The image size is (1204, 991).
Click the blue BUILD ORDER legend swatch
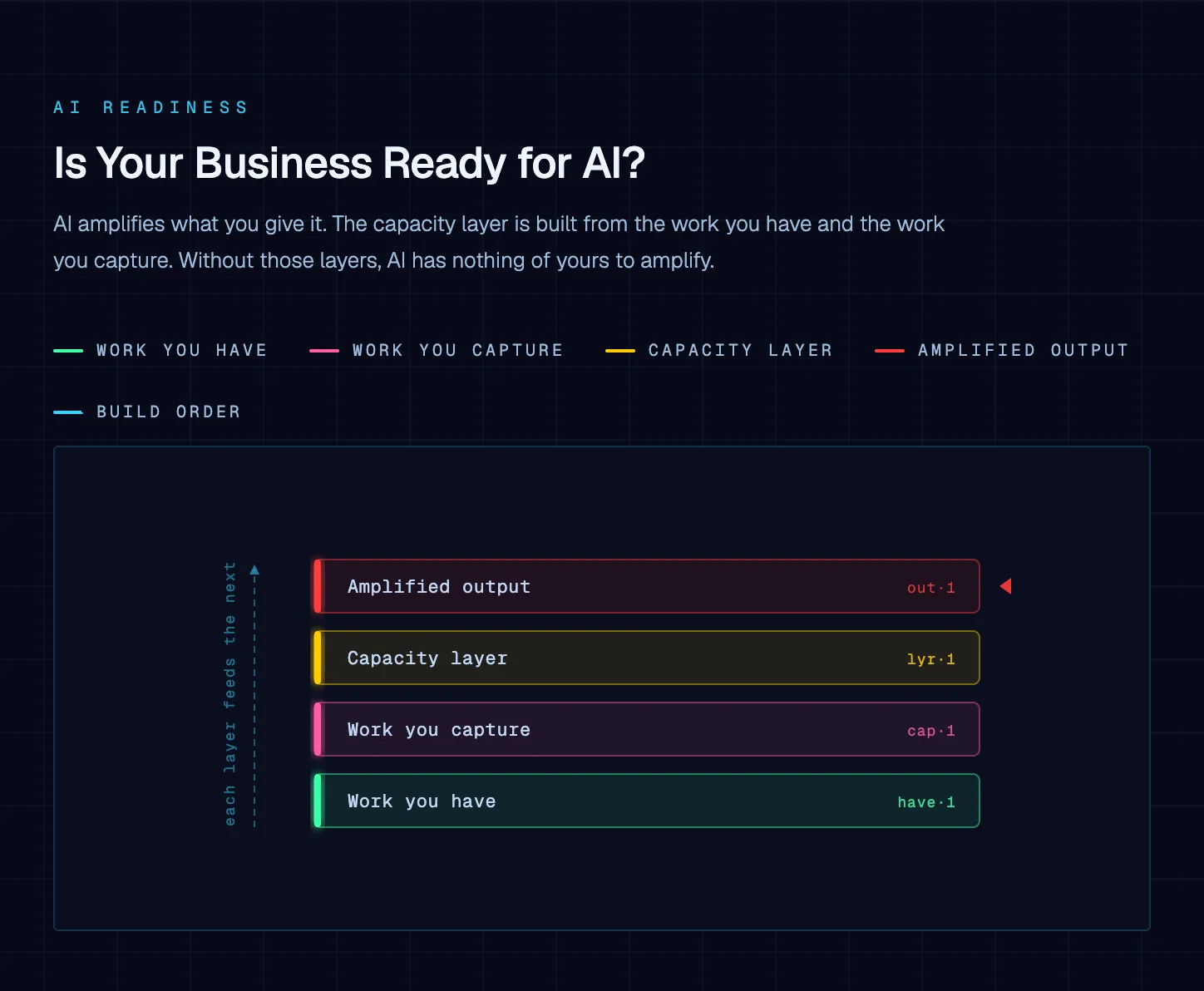pos(68,412)
